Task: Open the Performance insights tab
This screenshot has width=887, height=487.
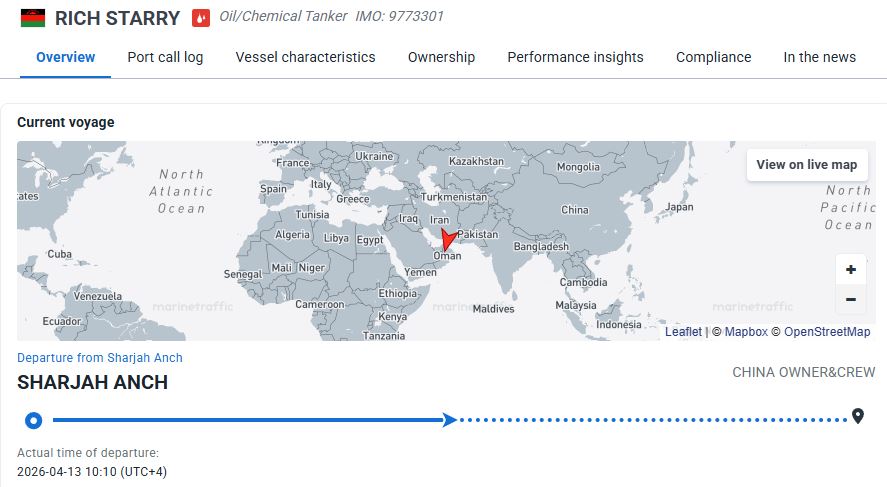Action: [x=575, y=57]
